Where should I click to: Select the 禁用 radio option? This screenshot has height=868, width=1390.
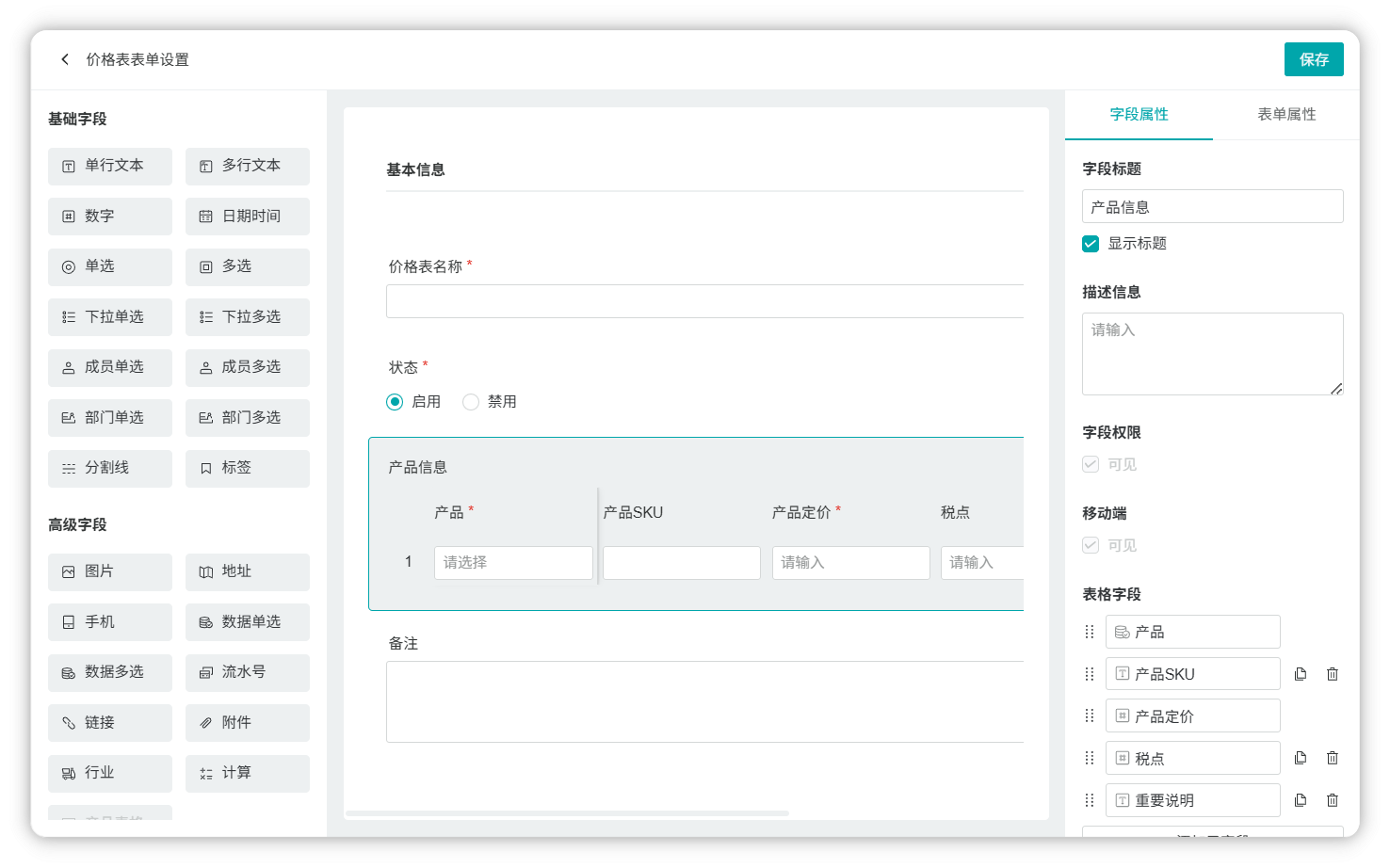click(x=471, y=402)
